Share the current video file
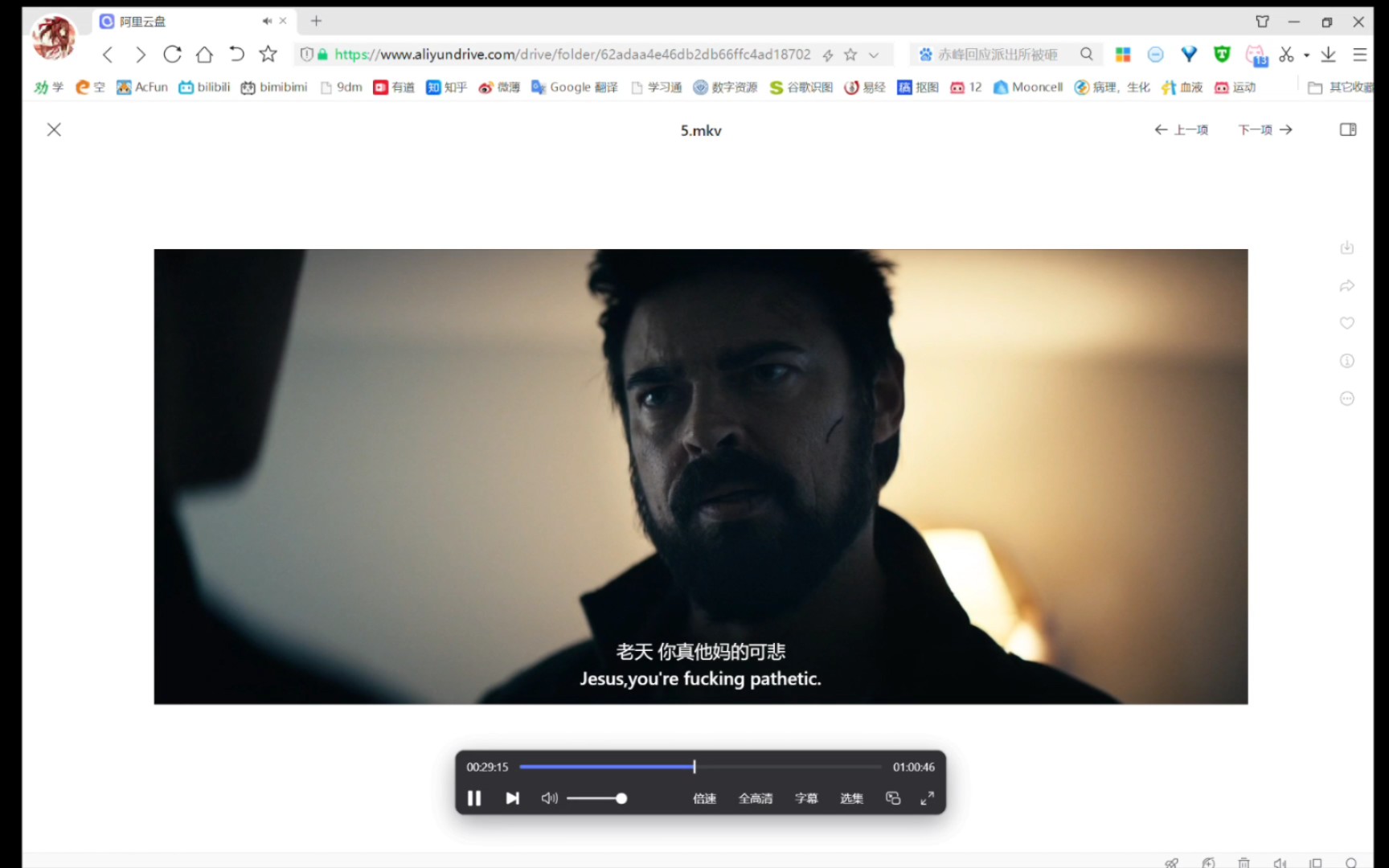 [1347, 285]
